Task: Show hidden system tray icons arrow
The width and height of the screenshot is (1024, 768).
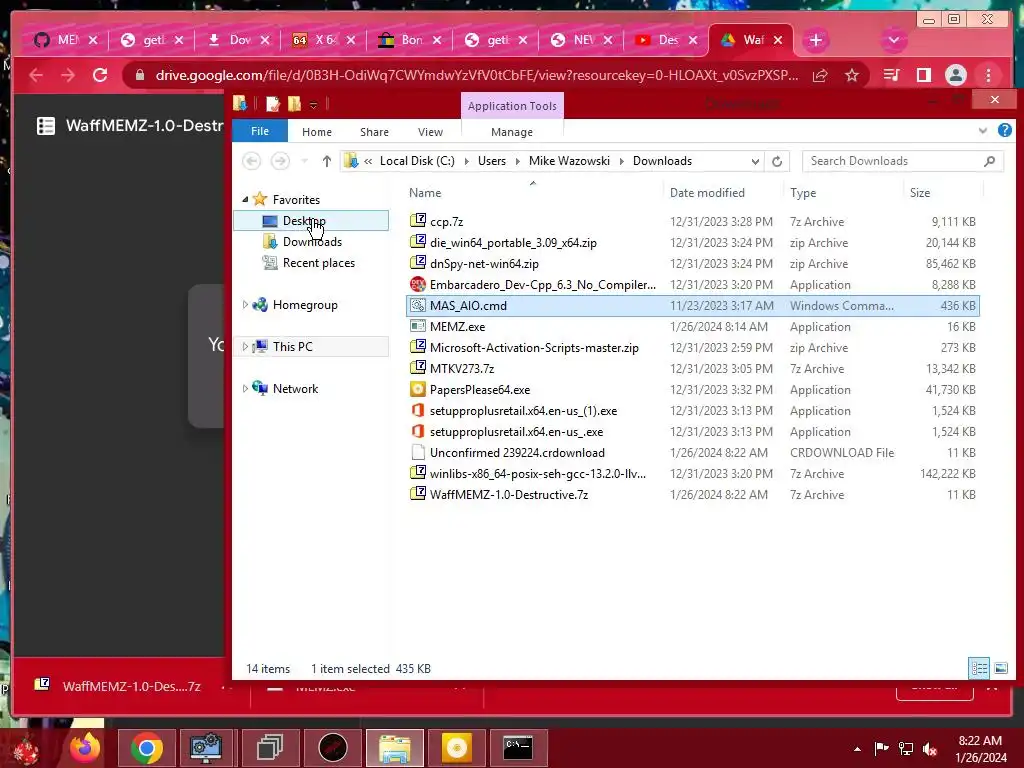Action: 857,749
